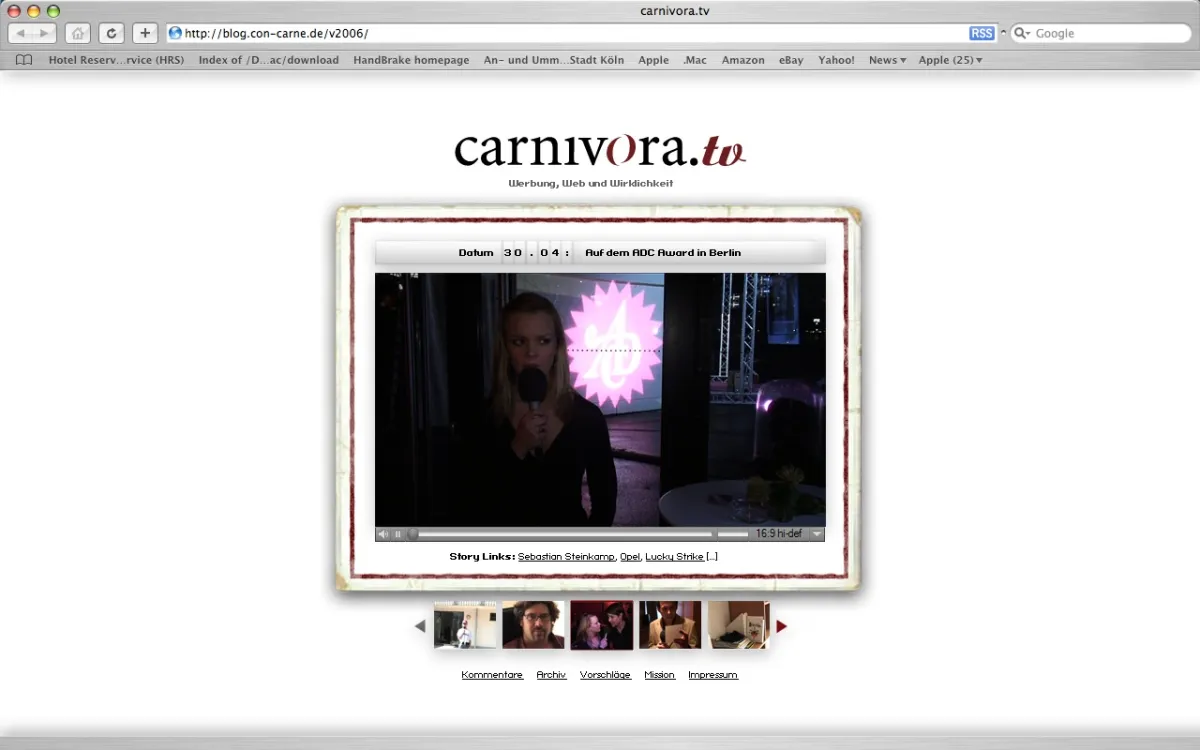Go to the browser home page

click(x=77, y=32)
